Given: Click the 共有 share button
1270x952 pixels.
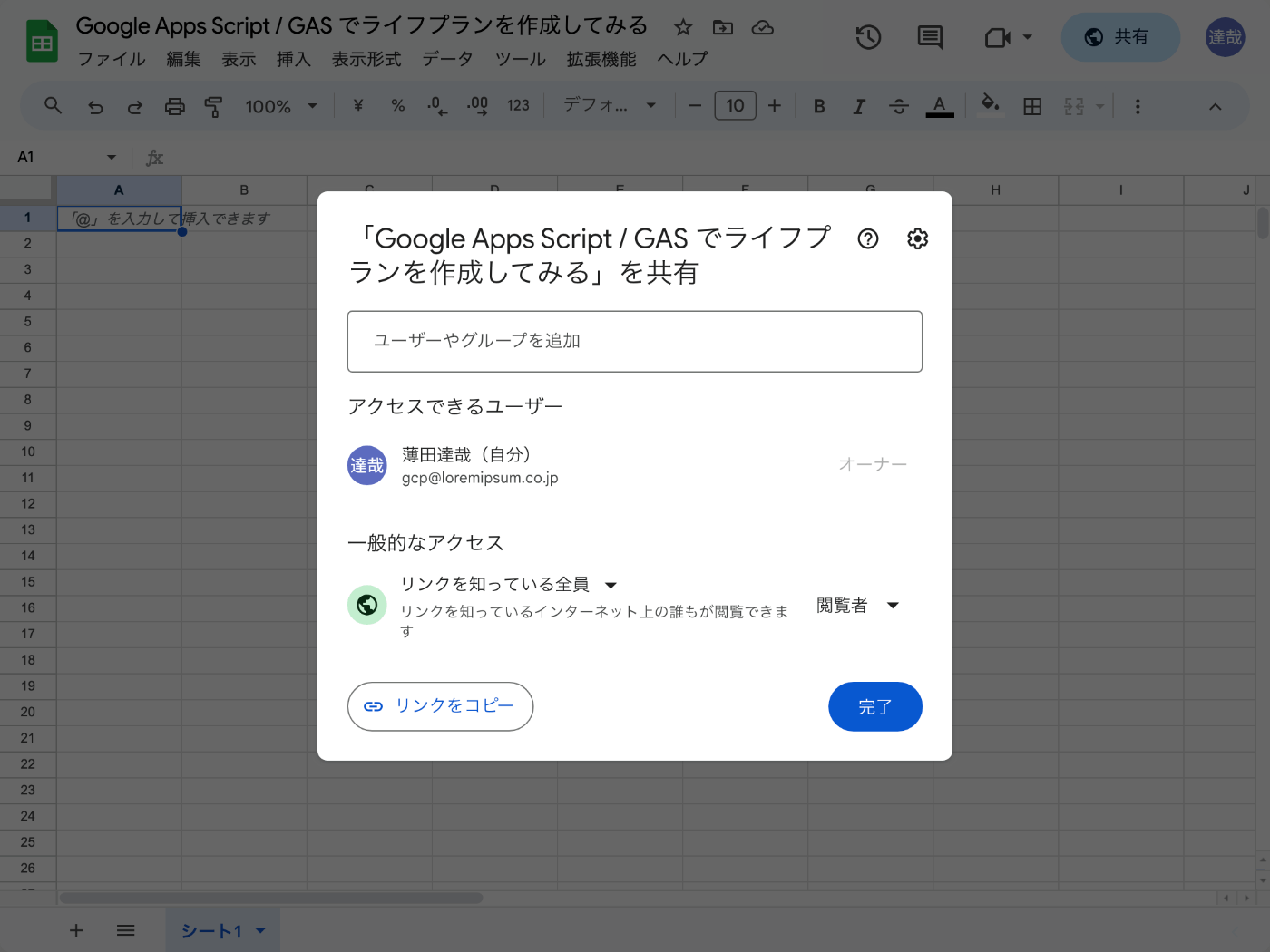Looking at the screenshot, I should (1120, 37).
